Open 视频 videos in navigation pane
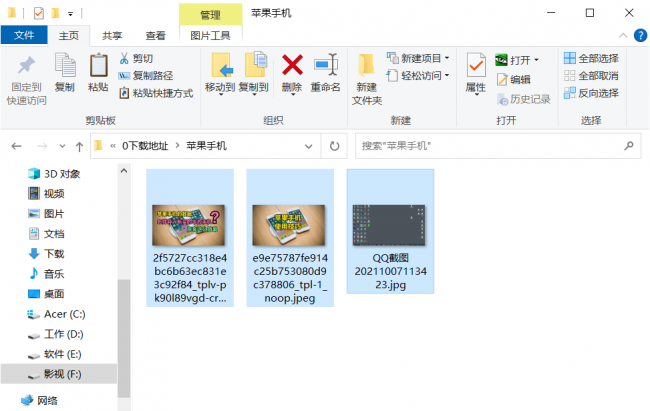The image size is (650, 411). point(46,194)
